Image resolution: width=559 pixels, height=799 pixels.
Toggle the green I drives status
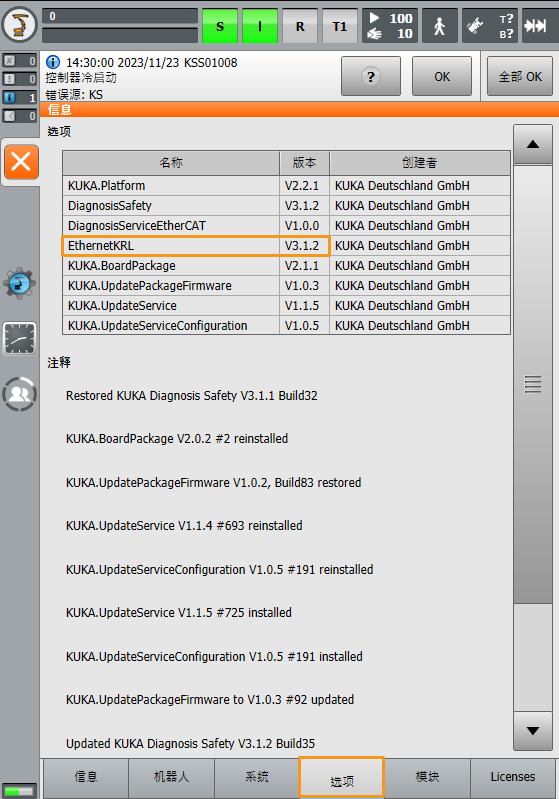coord(260,25)
